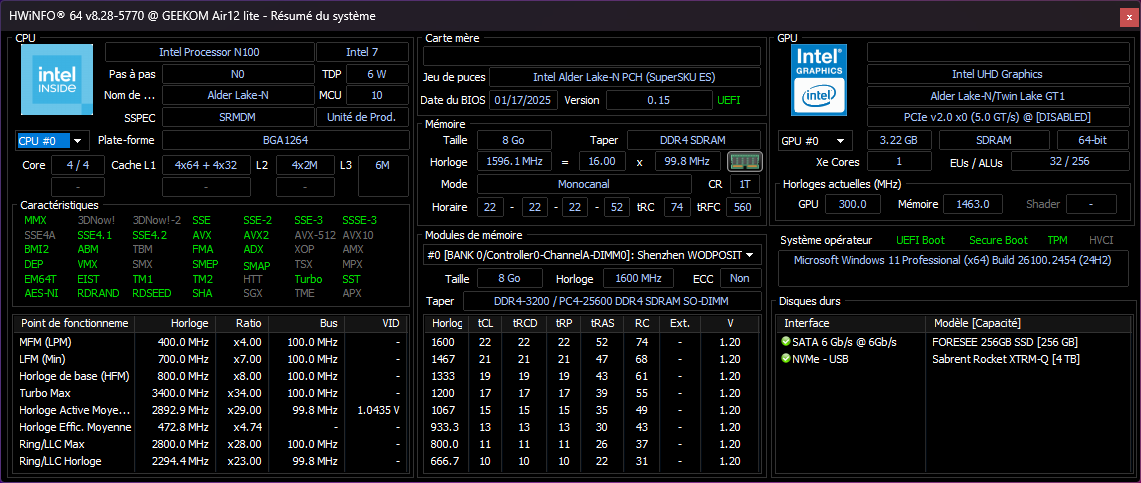Expand the memory module BANK 0 dropdown

pos(590,255)
